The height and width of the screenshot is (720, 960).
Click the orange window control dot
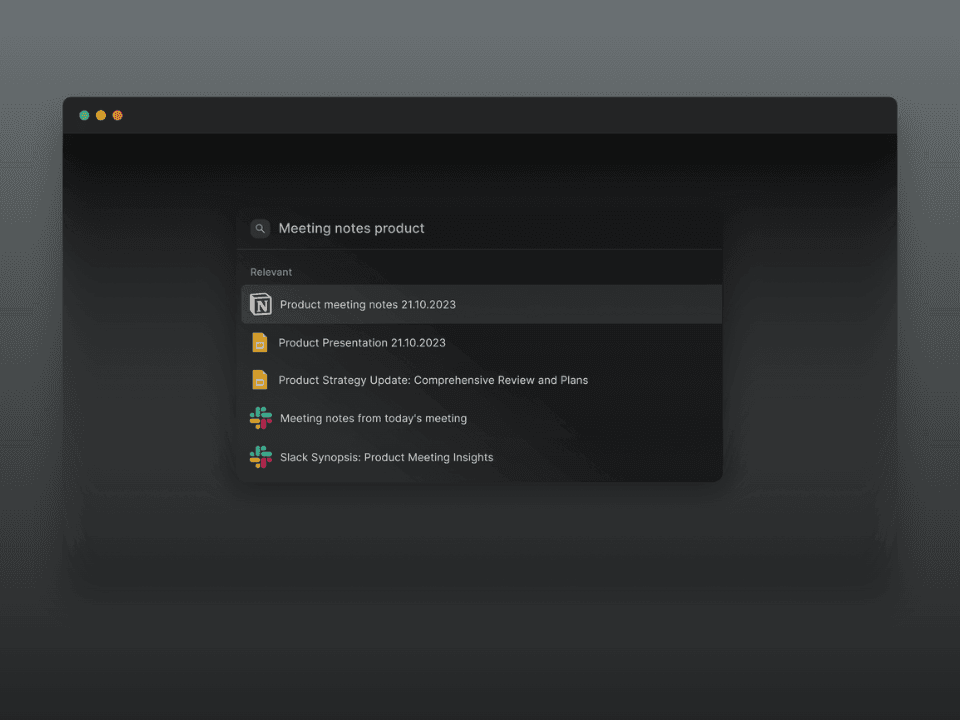[x=117, y=116]
